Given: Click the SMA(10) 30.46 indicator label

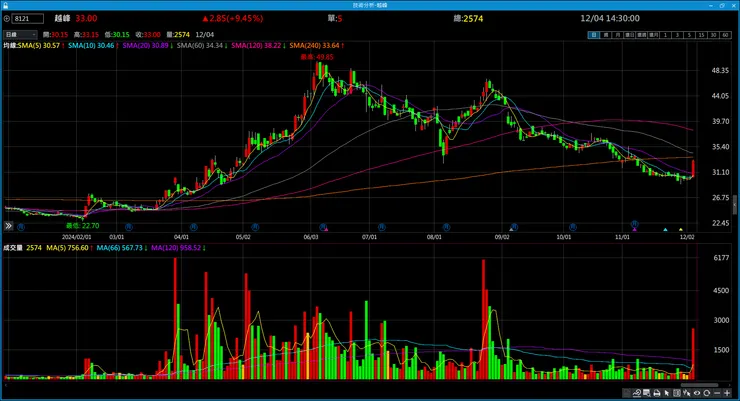Looking at the screenshot, I should [x=93, y=45].
